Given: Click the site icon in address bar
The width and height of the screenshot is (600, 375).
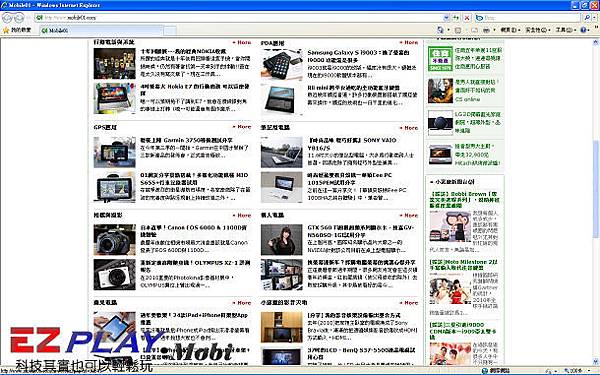Looking at the screenshot, I should [39, 18].
